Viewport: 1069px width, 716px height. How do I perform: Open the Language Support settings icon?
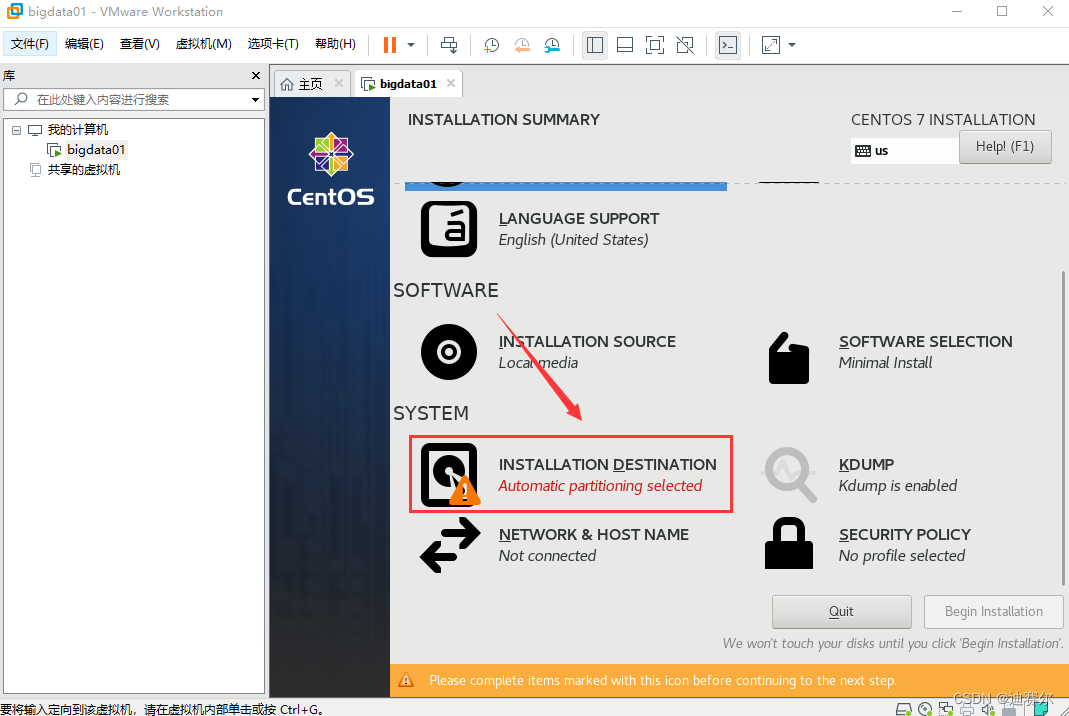click(x=449, y=229)
